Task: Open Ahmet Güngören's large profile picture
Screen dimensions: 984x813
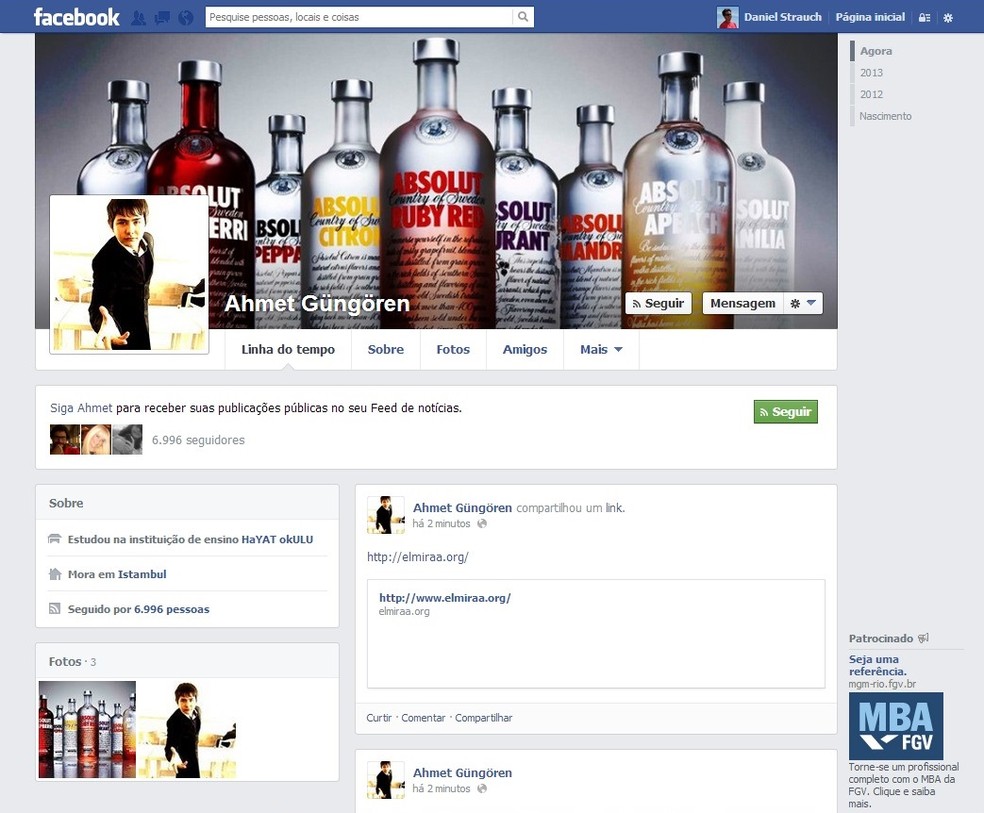Action: click(129, 274)
